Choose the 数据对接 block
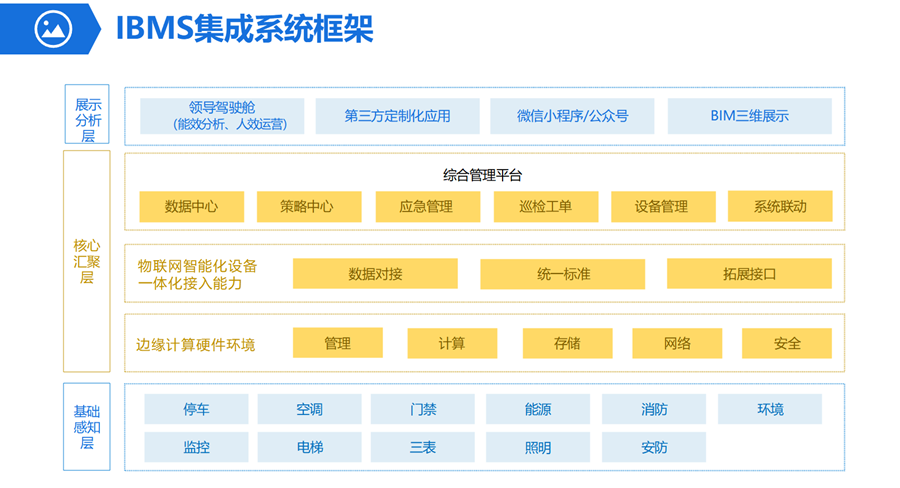900x488 pixels. click(x=375, y=273)
